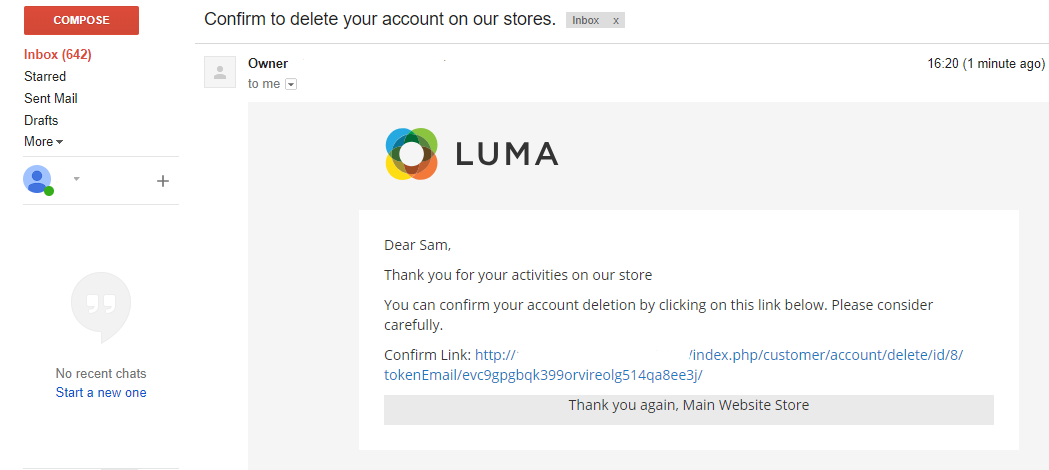Click the red Compose button
This screenshot has width=1049, height=470.
[x=81, y=20]
